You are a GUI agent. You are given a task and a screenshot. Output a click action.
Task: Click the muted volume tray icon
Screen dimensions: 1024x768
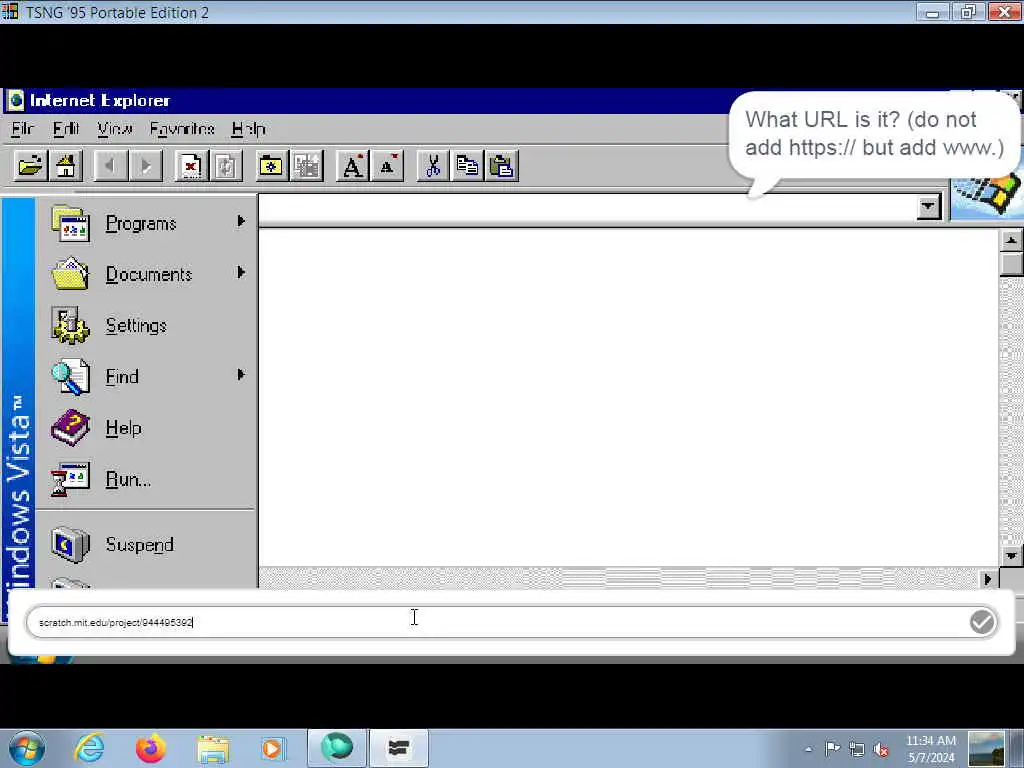click(882, 750)
